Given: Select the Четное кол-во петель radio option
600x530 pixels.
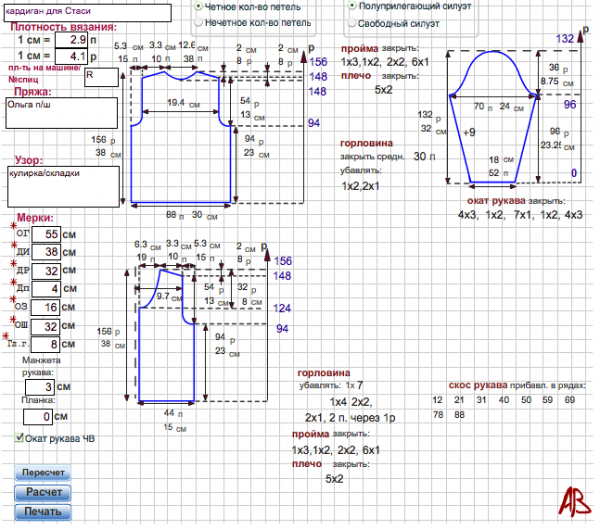Looking at the screenshot, I should click(199, 5).
